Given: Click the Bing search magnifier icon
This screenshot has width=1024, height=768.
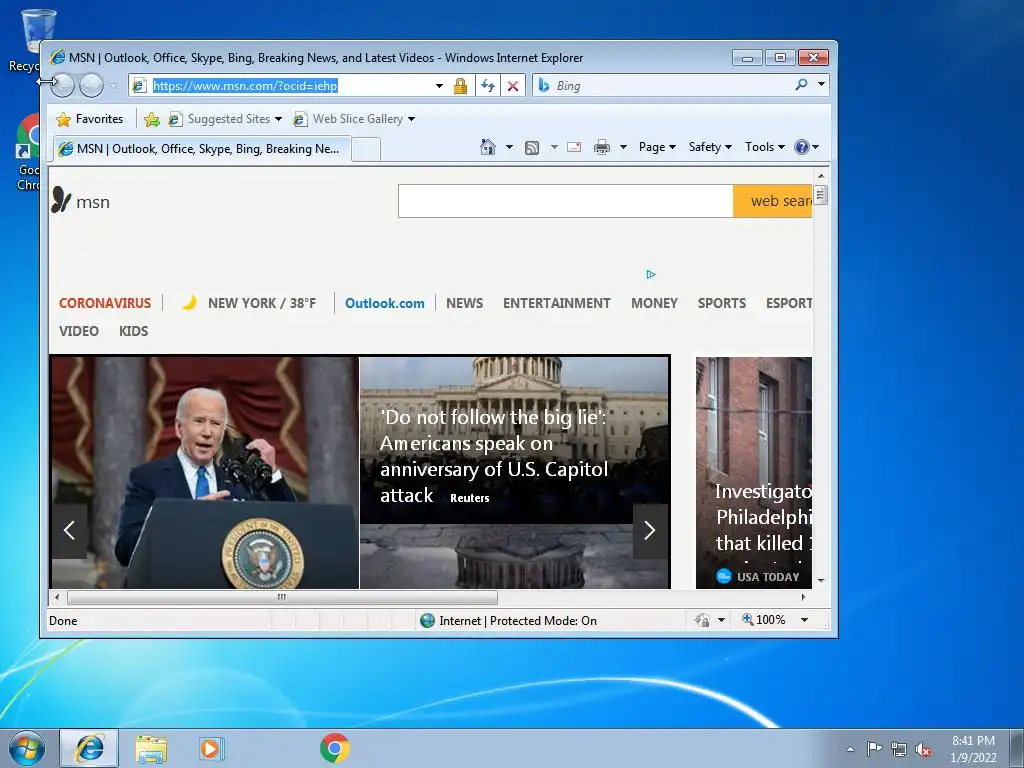Looking at the screenshot, I should point(801,85).
